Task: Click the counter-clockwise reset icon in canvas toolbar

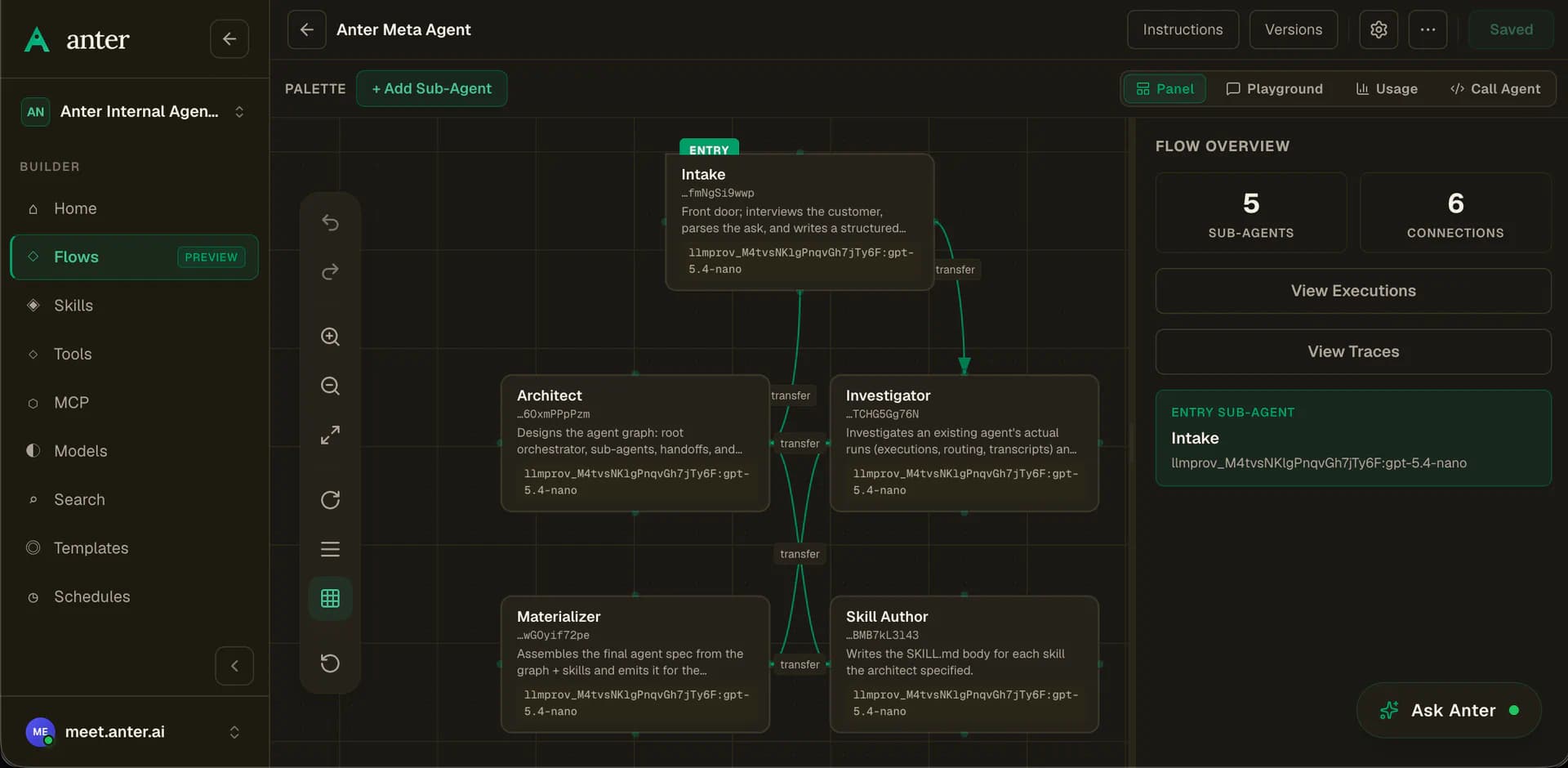Action: pos(330,663)
